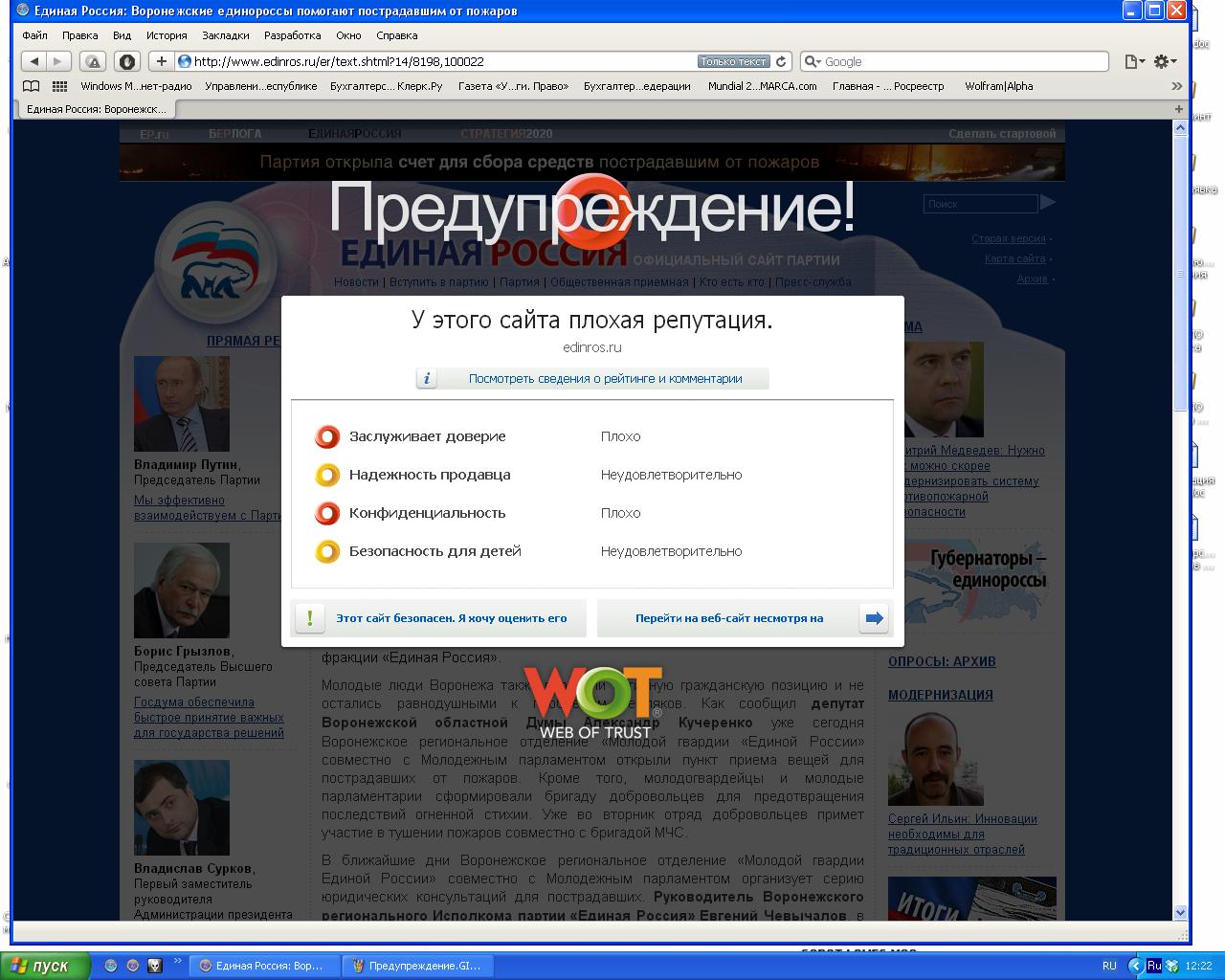The width and height of the screenshot is (1225, 980).
Task: Open the Mundial 2...MARCA.com bookmark
Action: (763, 86)
